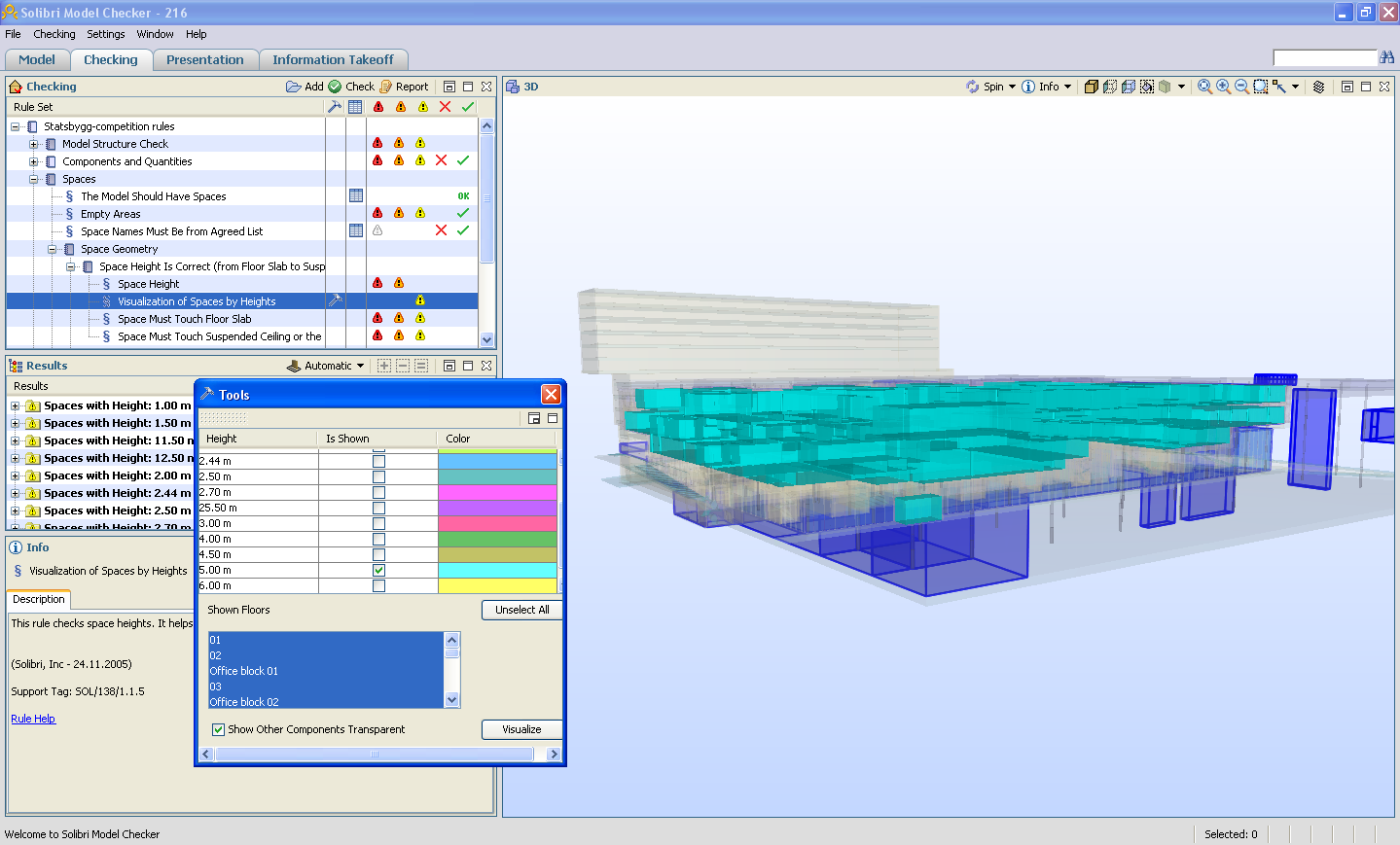Open the File menu
Image resolution: width=1400 pixels, height=845 pixels.
coord(13,34)
